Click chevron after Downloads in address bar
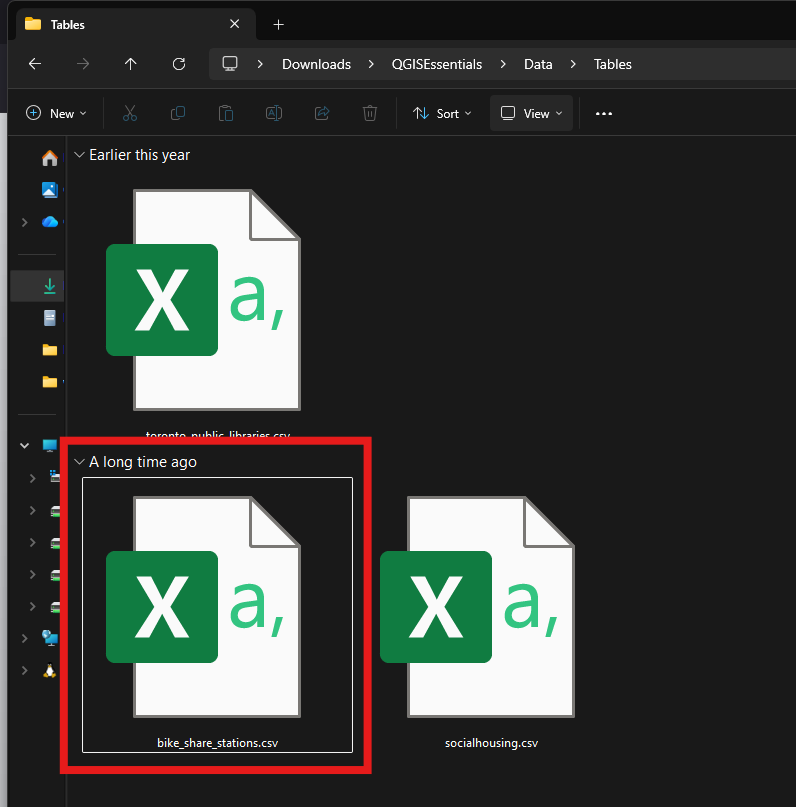This screenshot has width=796, height=807. point(371,64)
